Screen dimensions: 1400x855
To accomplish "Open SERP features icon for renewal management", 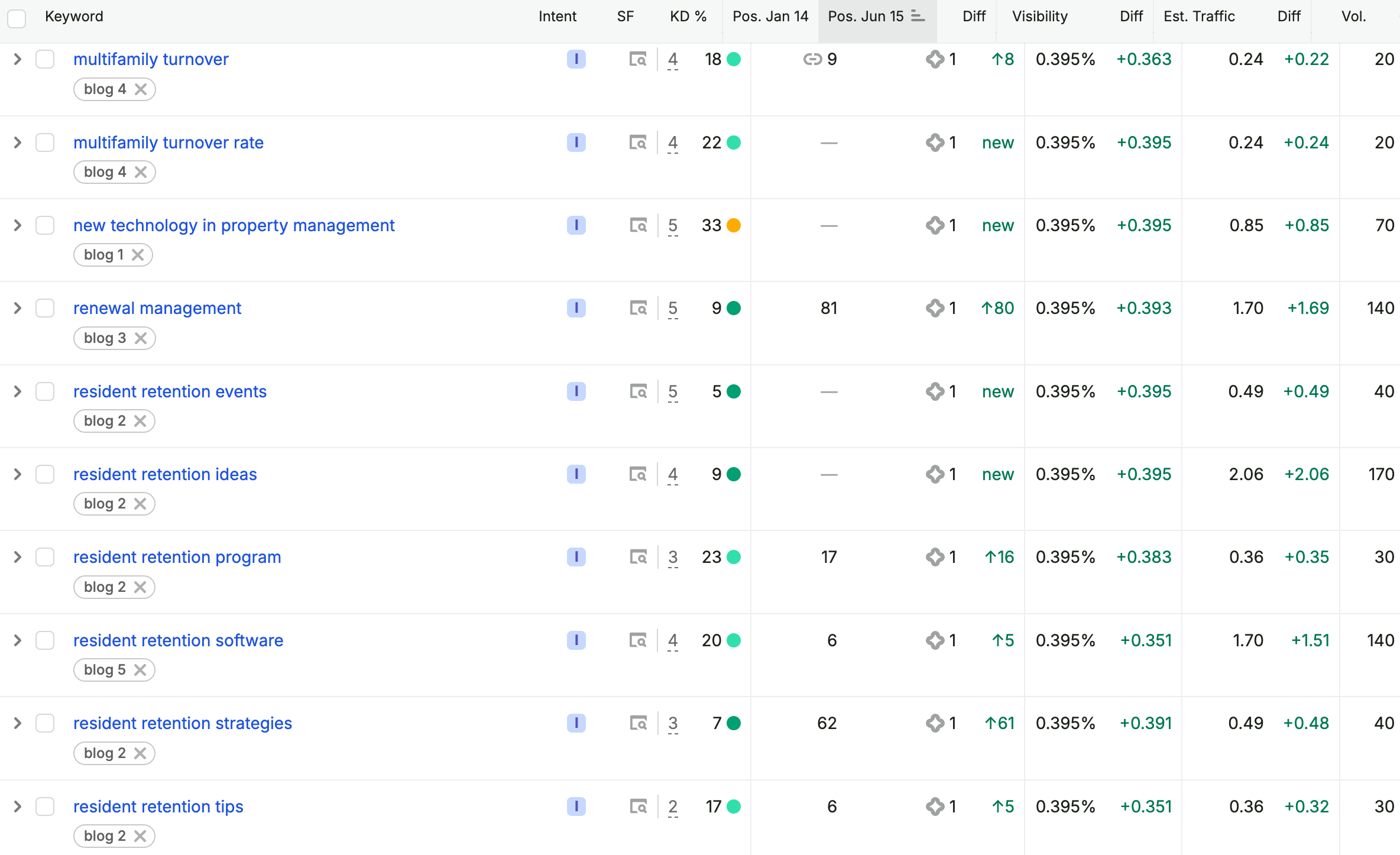I will (638, 308).
